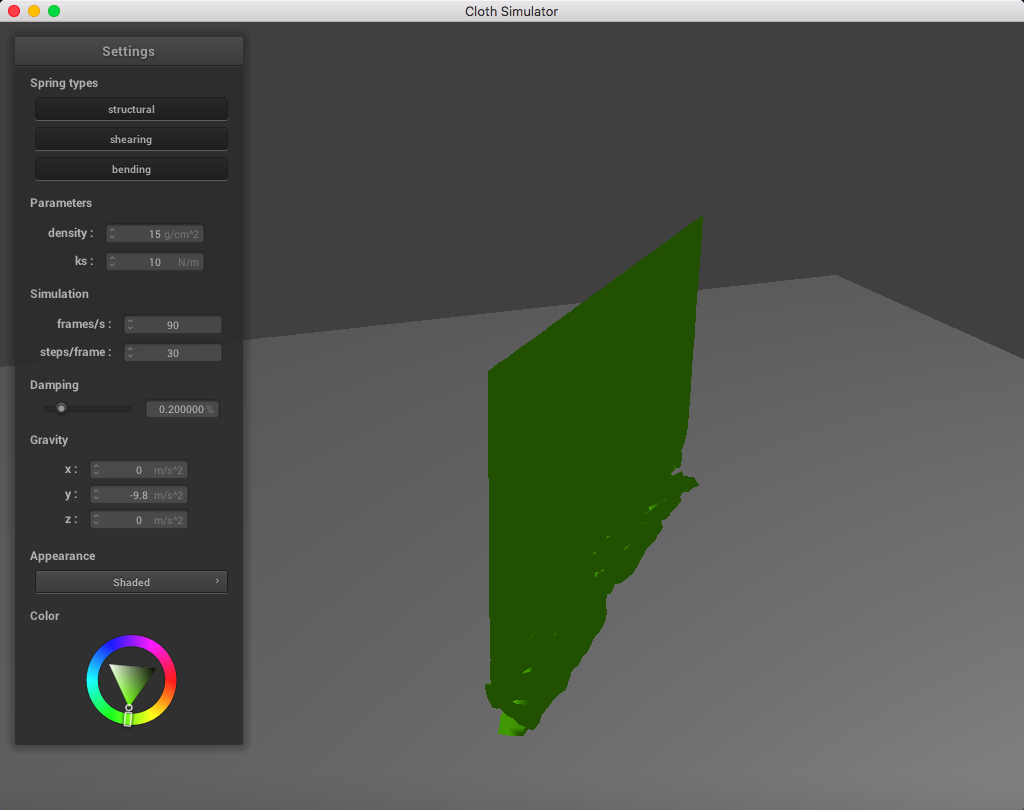
Task: Click the frames/s stepper arrows
Action: tap(130, 325)
